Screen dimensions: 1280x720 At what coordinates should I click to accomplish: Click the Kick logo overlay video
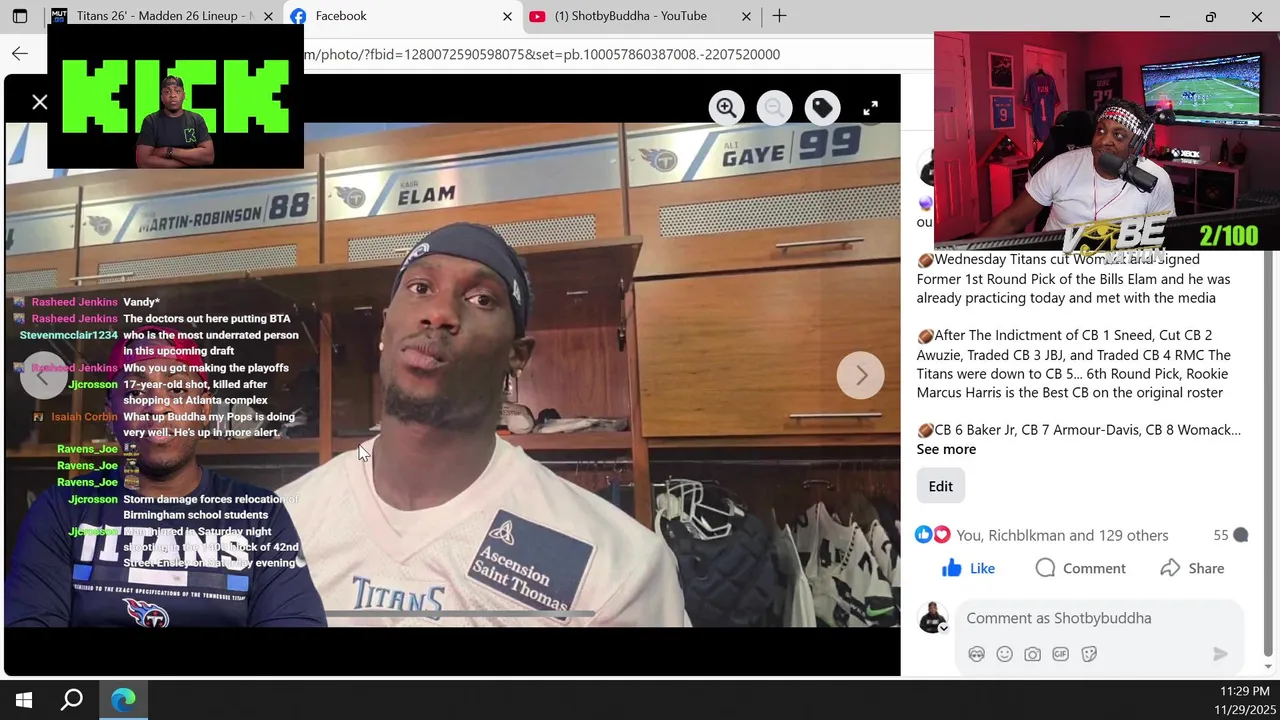tap(176, 97)
